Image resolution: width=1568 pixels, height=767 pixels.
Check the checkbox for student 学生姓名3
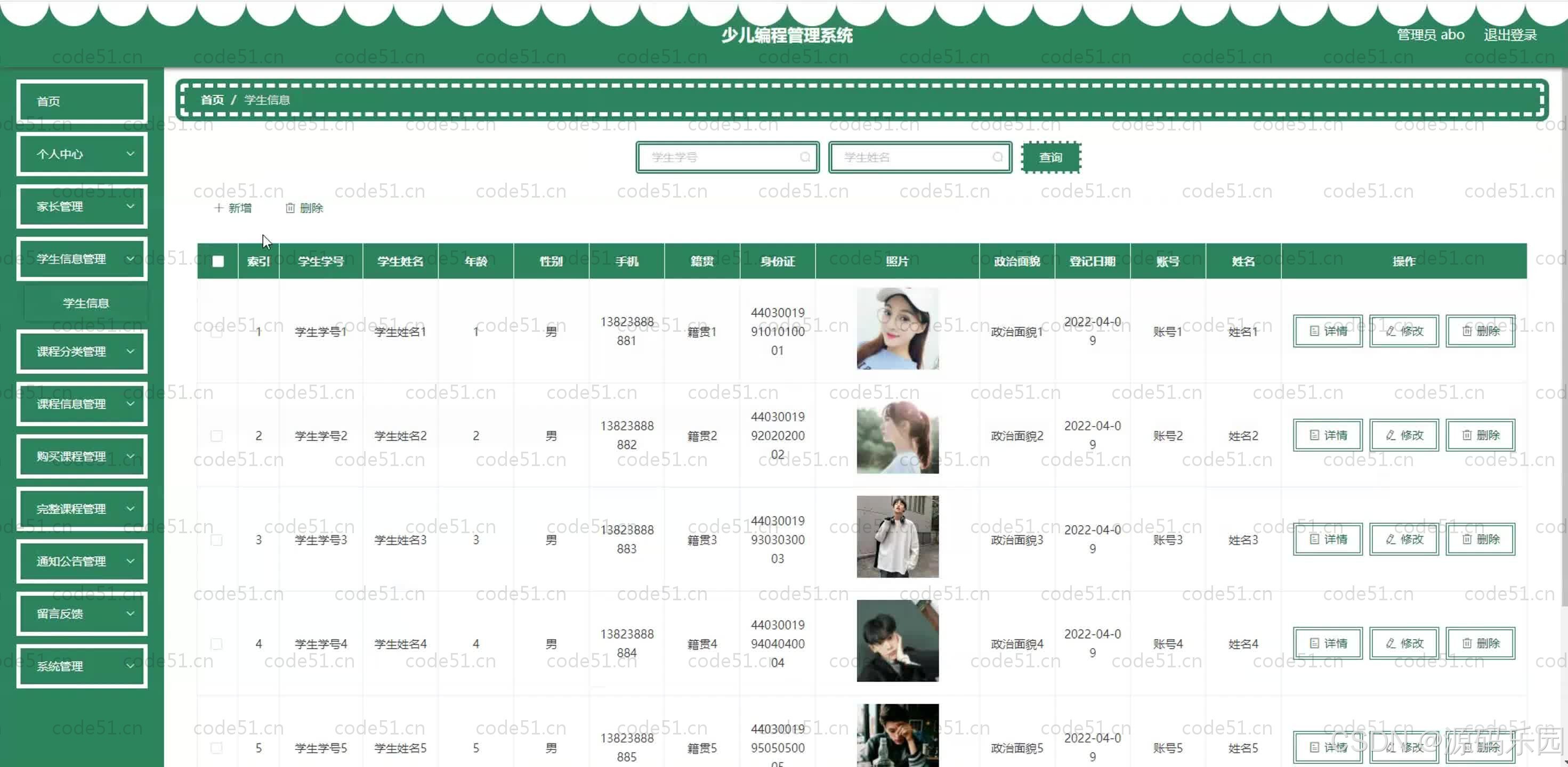[x=217, y=540]
